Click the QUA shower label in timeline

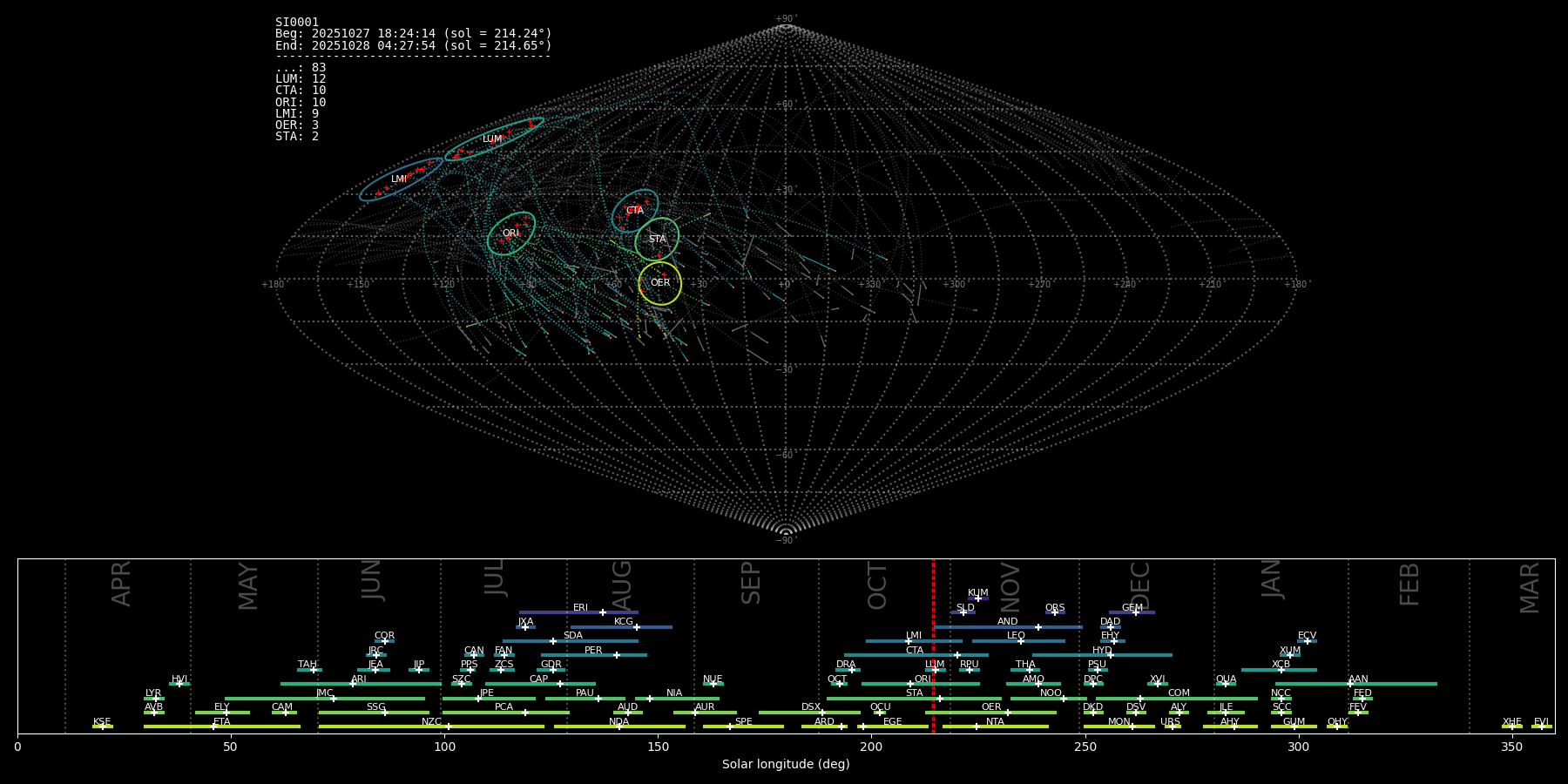pyautogui.click(x=1226, y=679)
